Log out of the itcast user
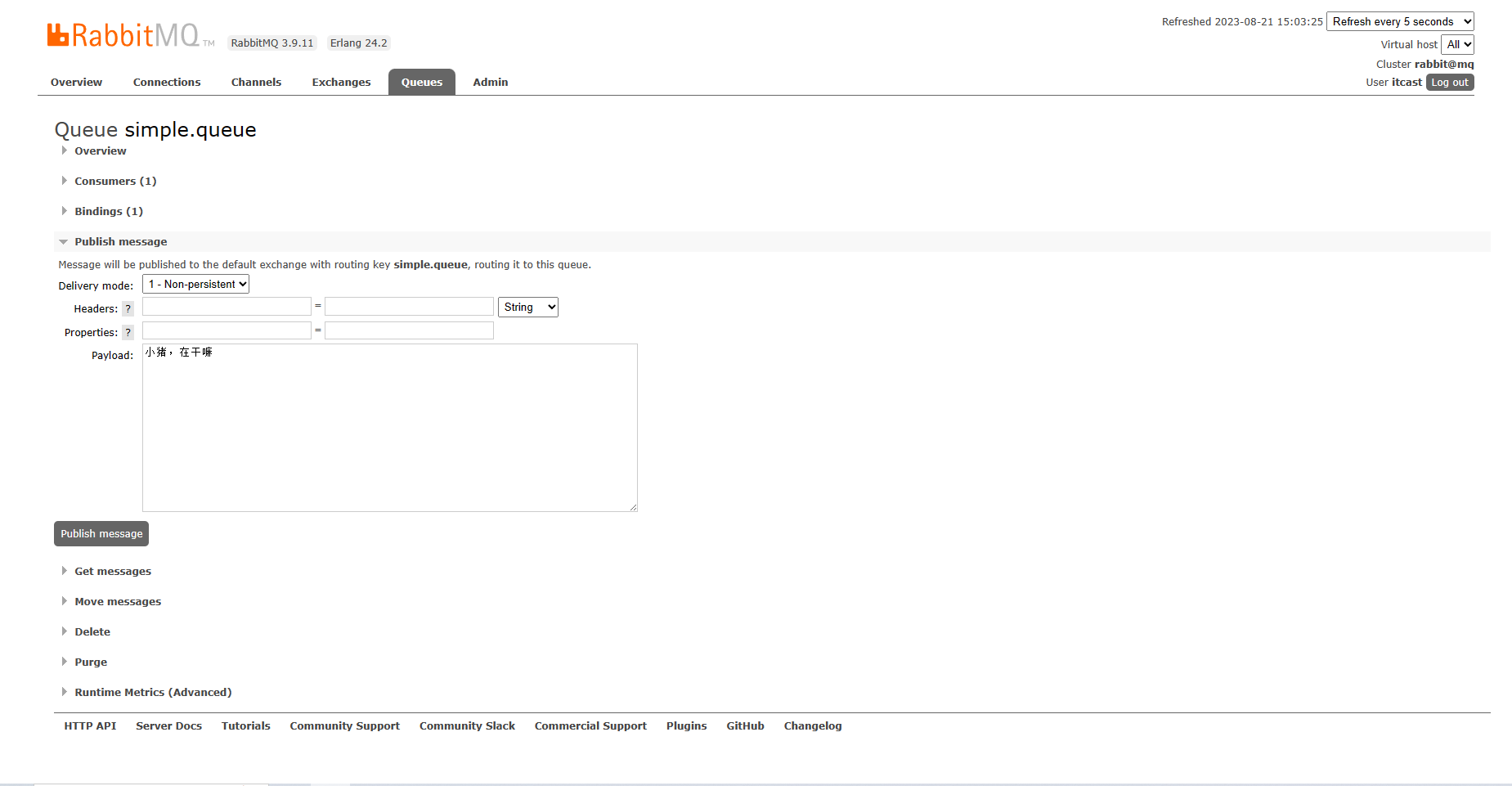Viewport: 1512px width, 786px height. (x=1450, y=82)
